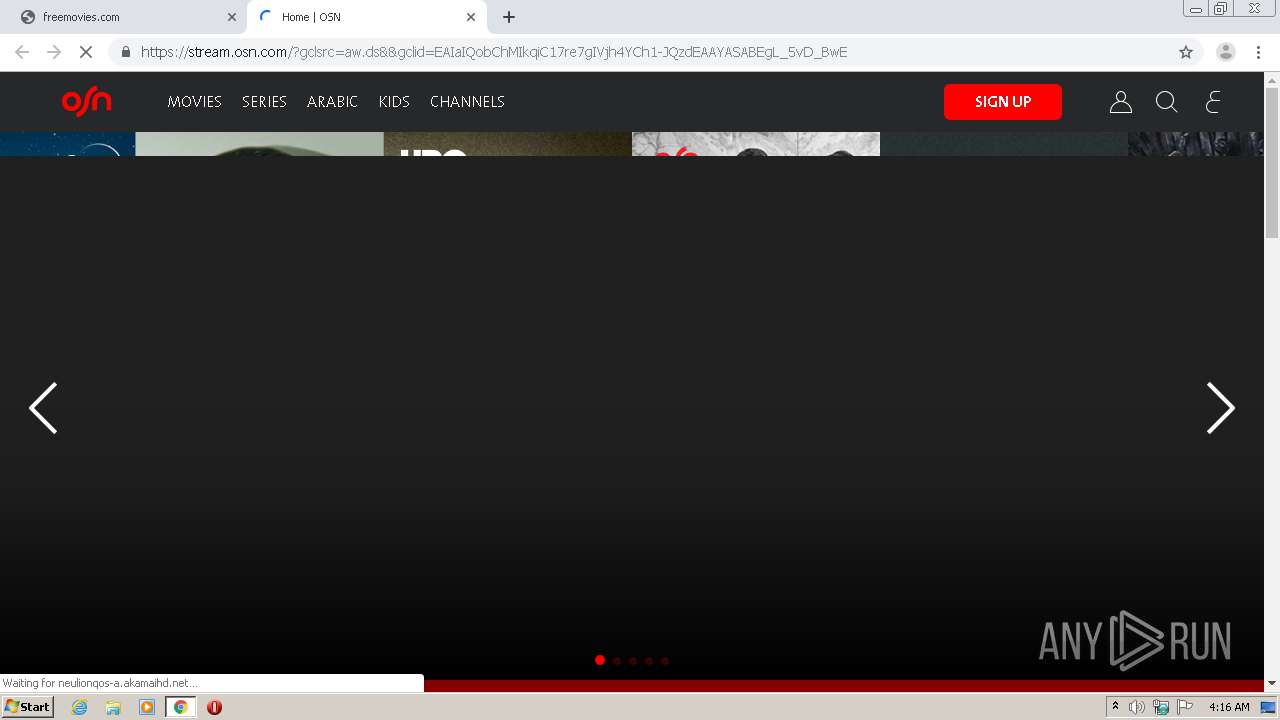The image size is (1280, 720).
Task: Open Windows Media Player from the taskbar
Action: click(x=147, y=707)
